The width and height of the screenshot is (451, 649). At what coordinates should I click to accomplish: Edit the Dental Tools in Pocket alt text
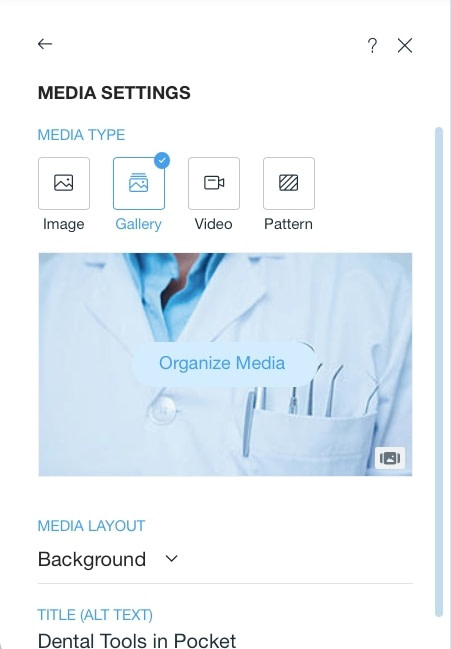pyautogui.click(x=137, y=640)
